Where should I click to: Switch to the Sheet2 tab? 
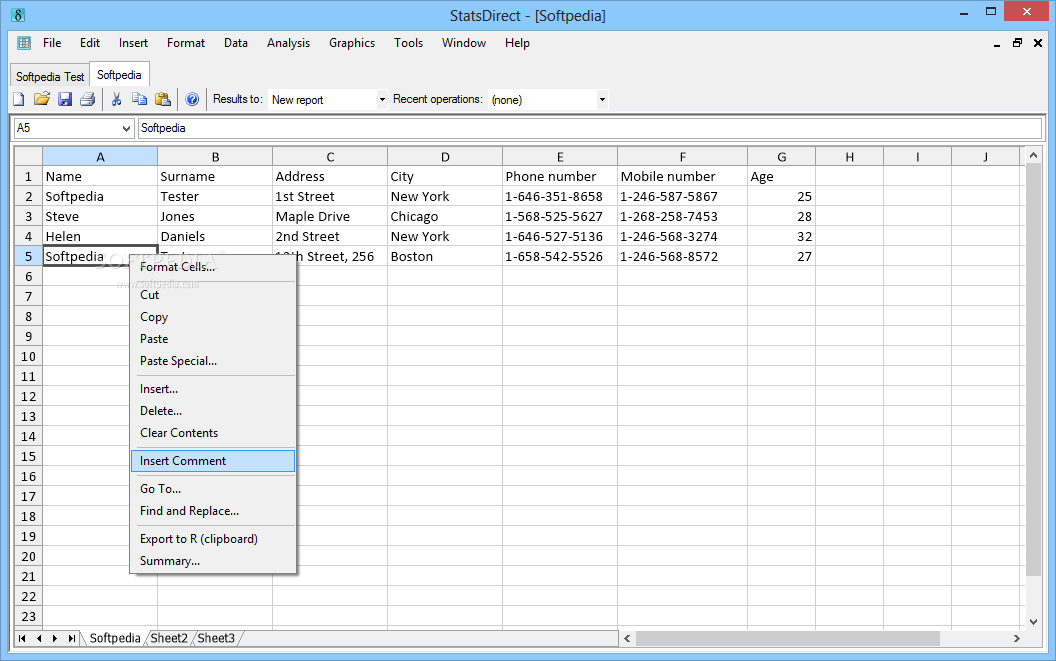(168, 638)
